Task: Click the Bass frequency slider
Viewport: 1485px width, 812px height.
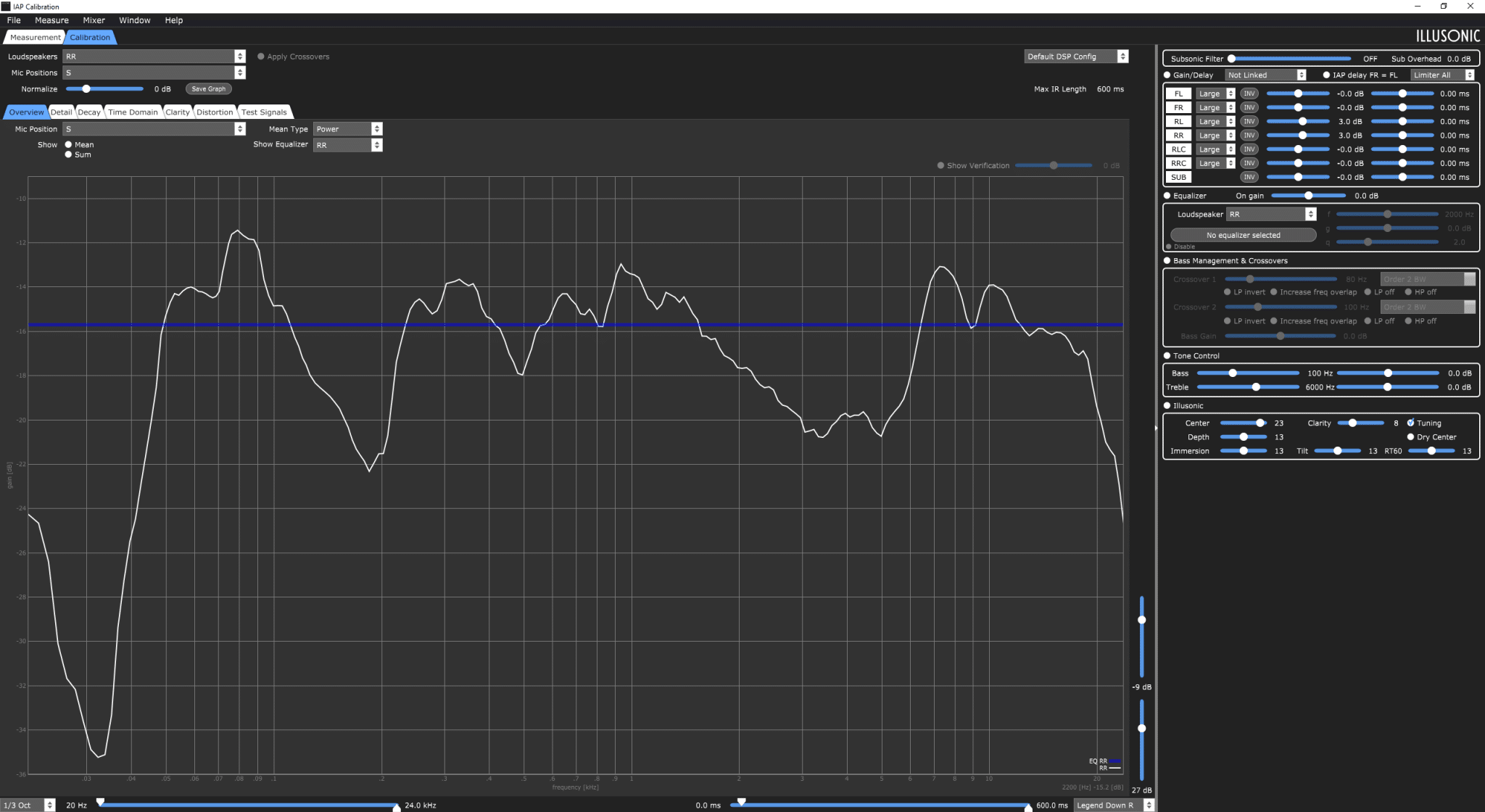Action: pyautogui.click(x=1248, y=373)
